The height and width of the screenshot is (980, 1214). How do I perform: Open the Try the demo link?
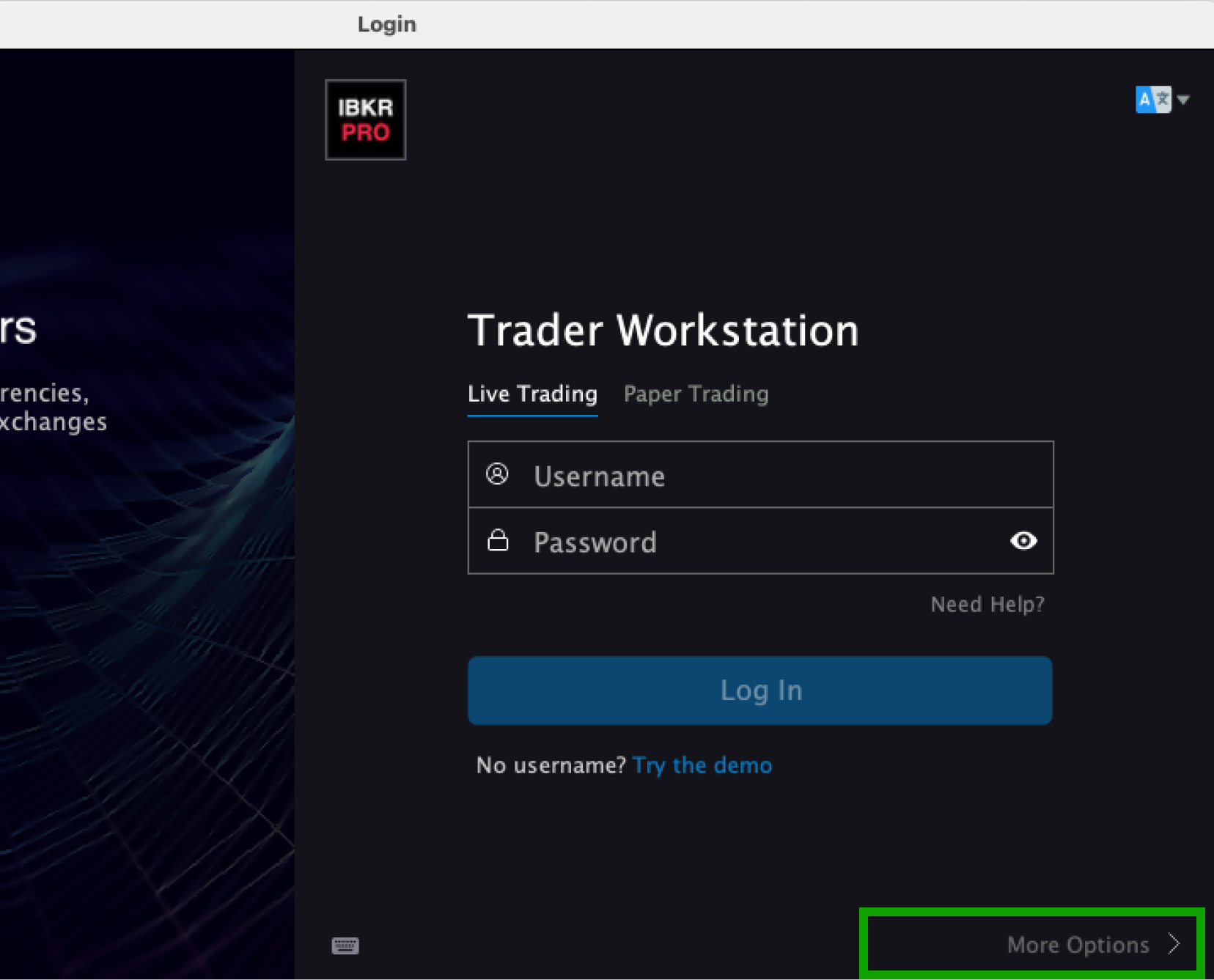click(702, 765)
